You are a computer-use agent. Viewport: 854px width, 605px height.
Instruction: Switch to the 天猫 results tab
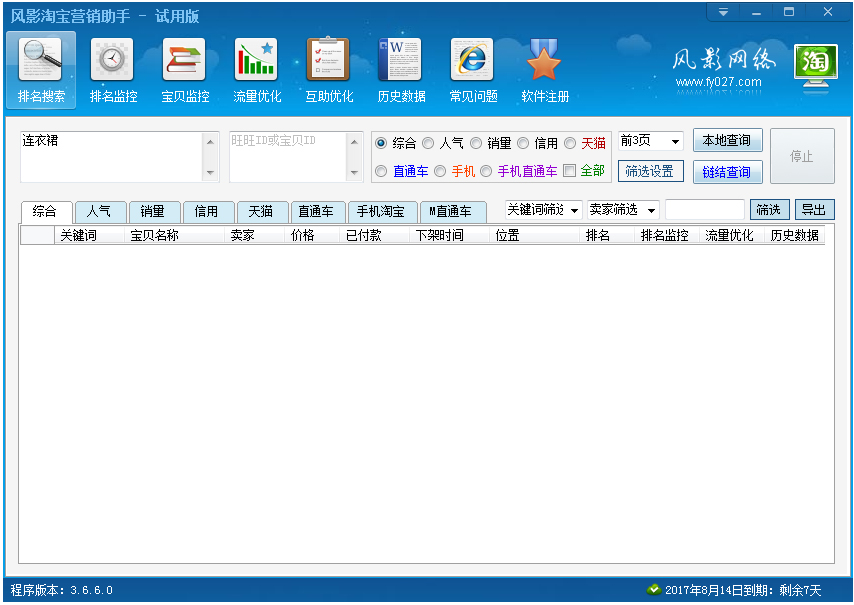263,212
